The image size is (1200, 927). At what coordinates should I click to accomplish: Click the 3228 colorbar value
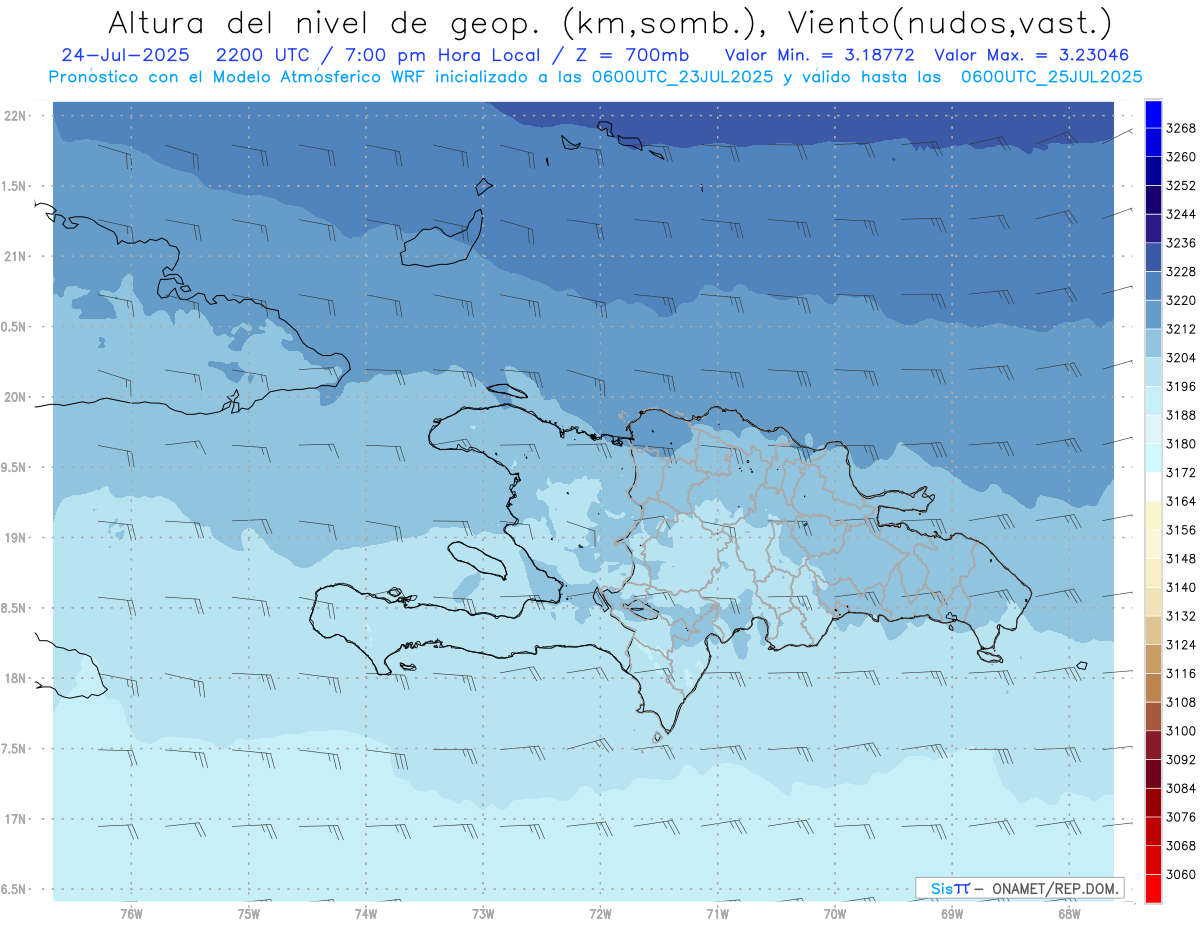tap(1181, 272)
